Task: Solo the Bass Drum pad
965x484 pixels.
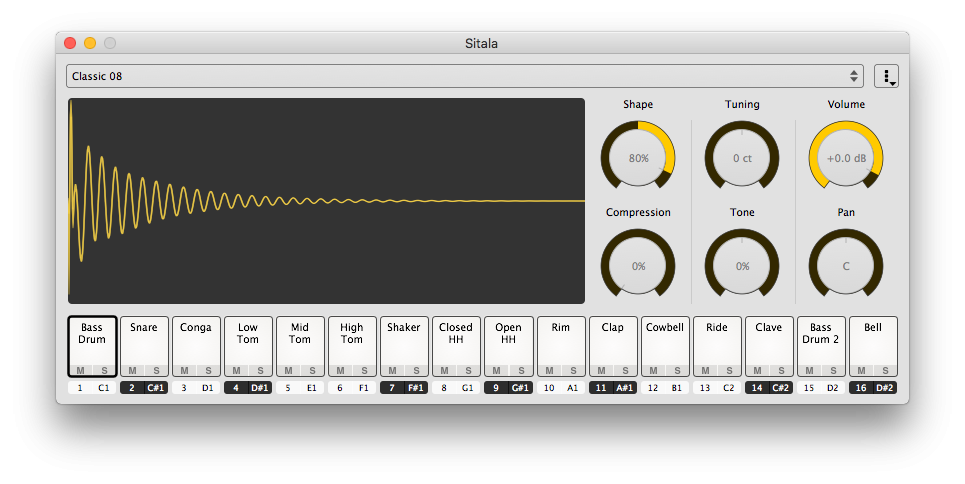Action: click(x=104, y=370)
